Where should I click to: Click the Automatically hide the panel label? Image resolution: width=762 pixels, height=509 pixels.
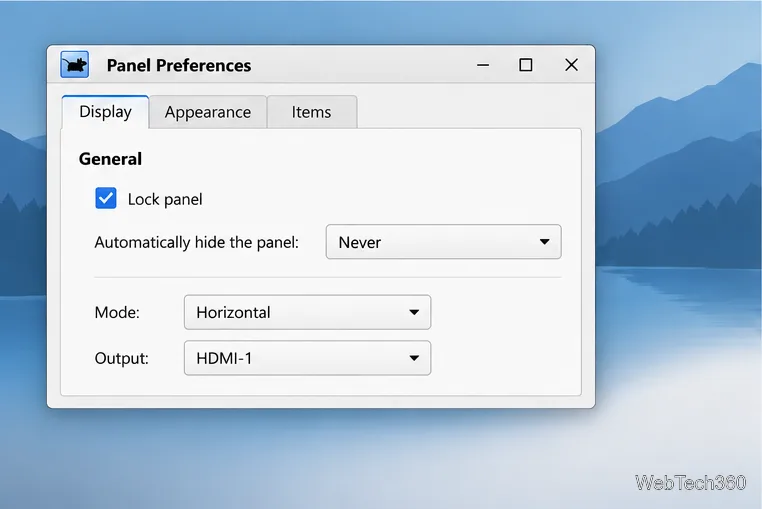[x=196, y=242]
